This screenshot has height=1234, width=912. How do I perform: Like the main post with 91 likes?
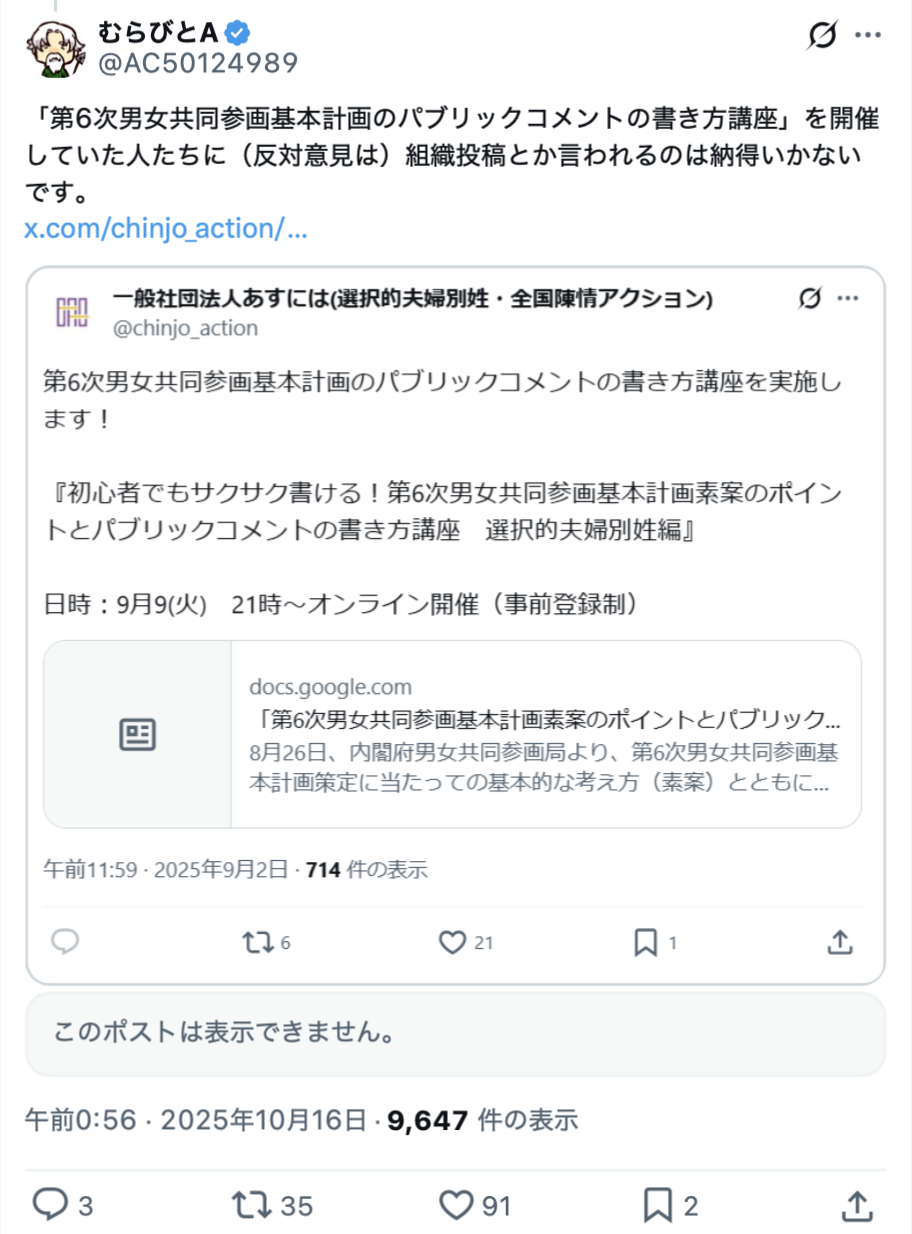[456, 1204]
